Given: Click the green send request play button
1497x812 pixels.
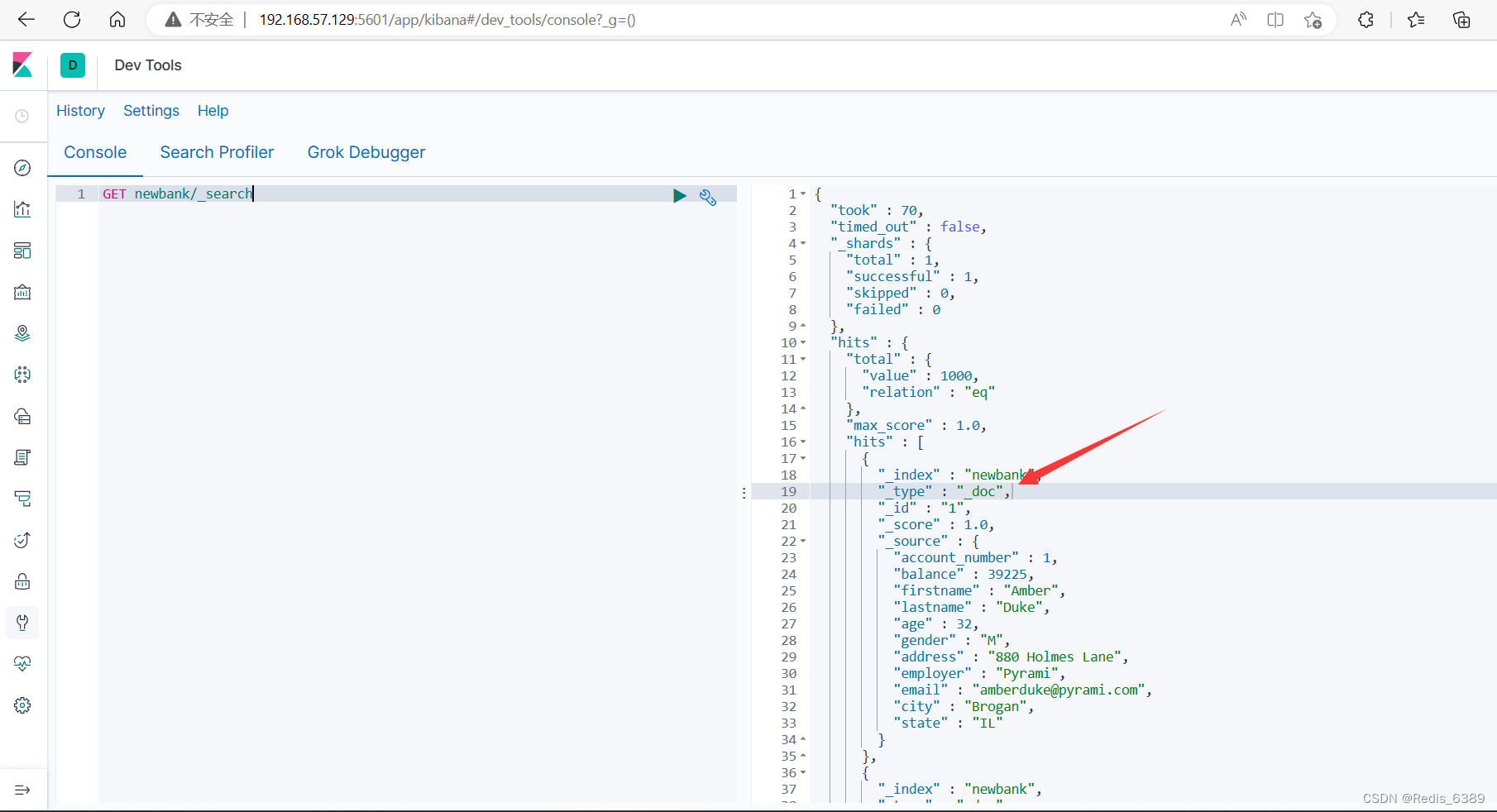Looking at the screenshot, I should click(680, 196).
